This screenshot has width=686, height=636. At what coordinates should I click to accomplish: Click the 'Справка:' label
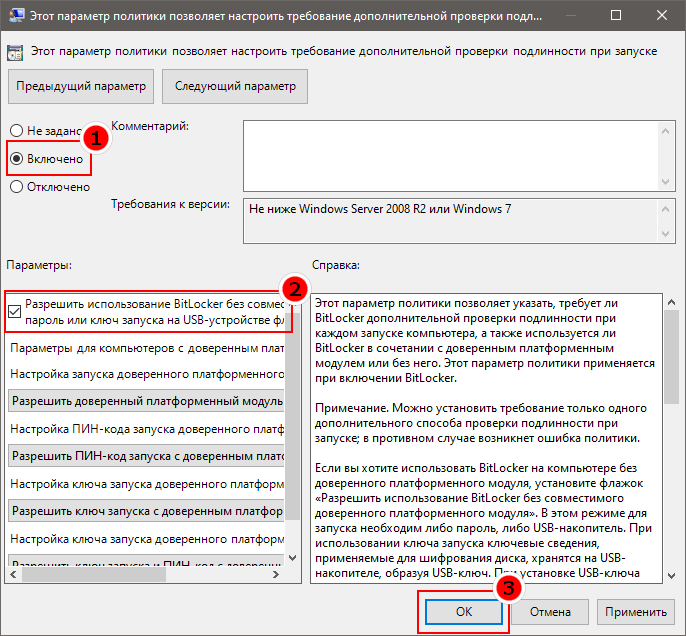click(x=336, y=265)
